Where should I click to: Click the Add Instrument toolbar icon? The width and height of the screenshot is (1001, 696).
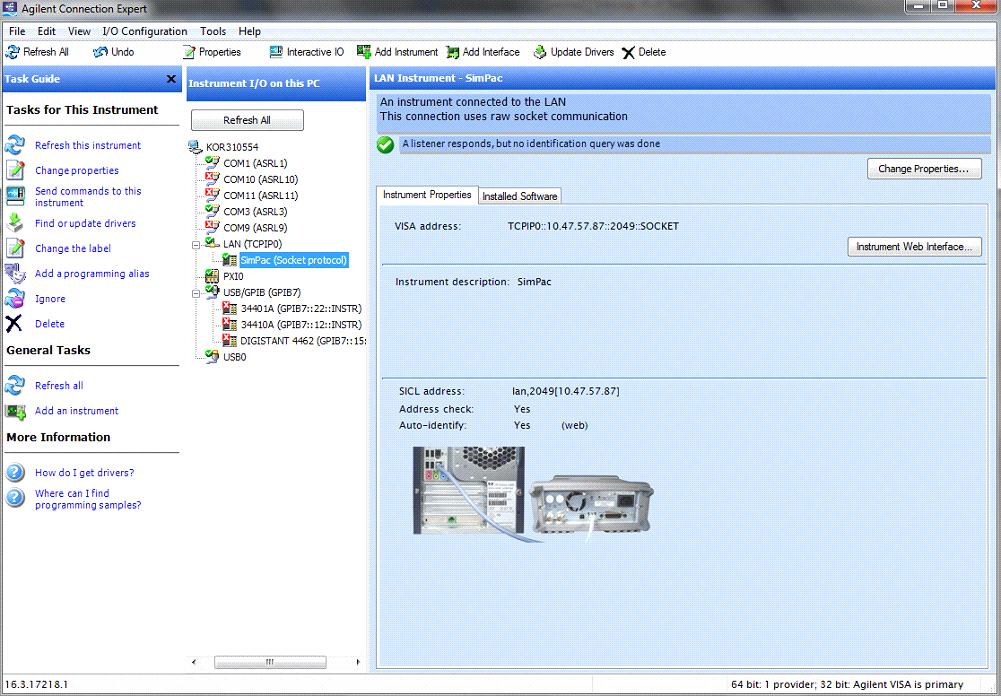pos(365,52)
